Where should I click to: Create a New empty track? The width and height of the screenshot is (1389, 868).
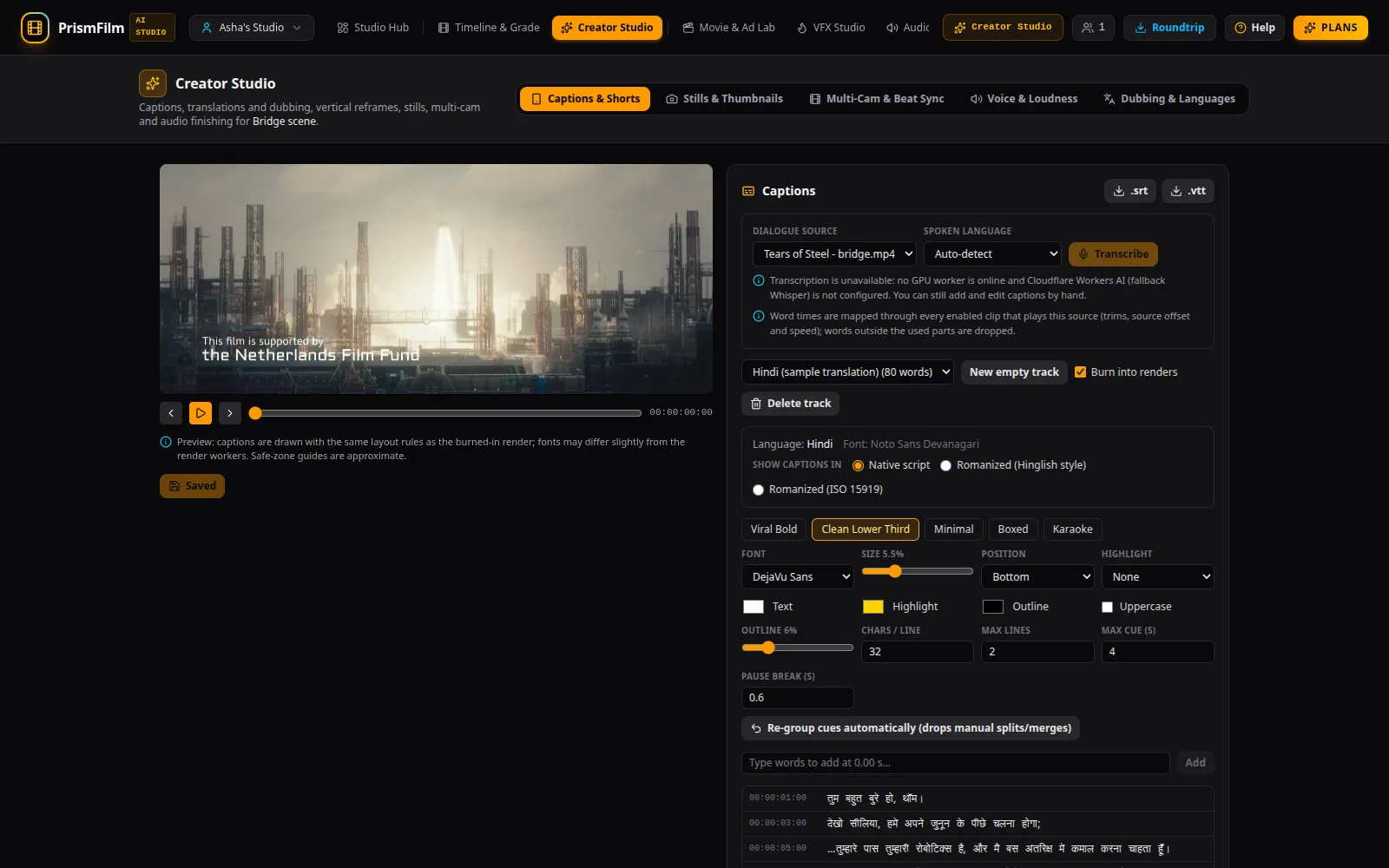pos(1014,372)
